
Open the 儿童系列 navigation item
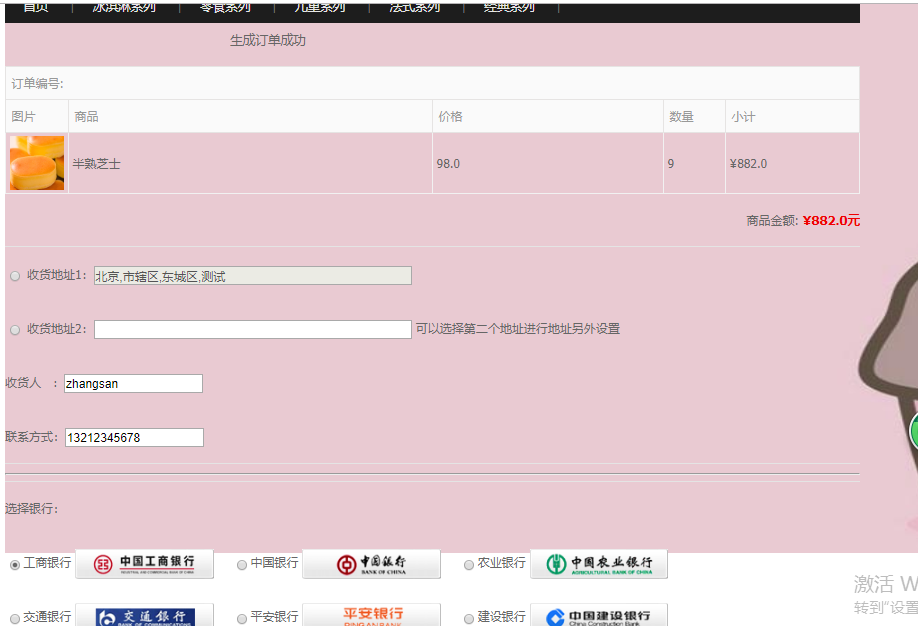click(320, 7)
